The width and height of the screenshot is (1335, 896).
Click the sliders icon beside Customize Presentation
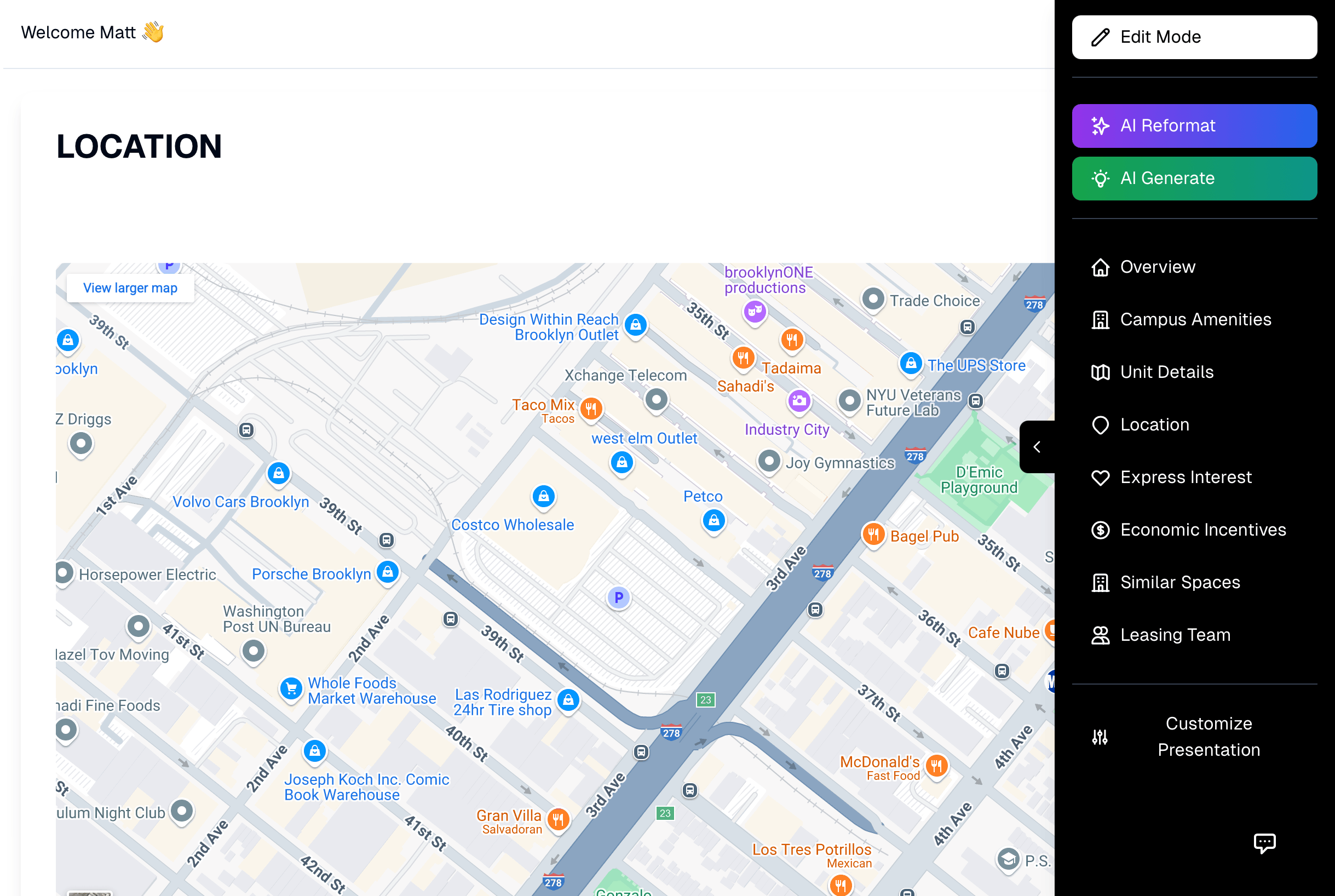coord(1100,737)
